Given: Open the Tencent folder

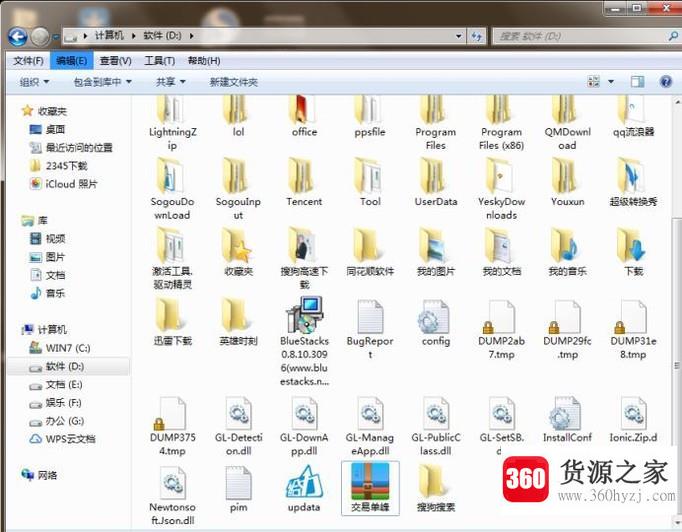Looking at the screenshot, I should pos(304,183).
